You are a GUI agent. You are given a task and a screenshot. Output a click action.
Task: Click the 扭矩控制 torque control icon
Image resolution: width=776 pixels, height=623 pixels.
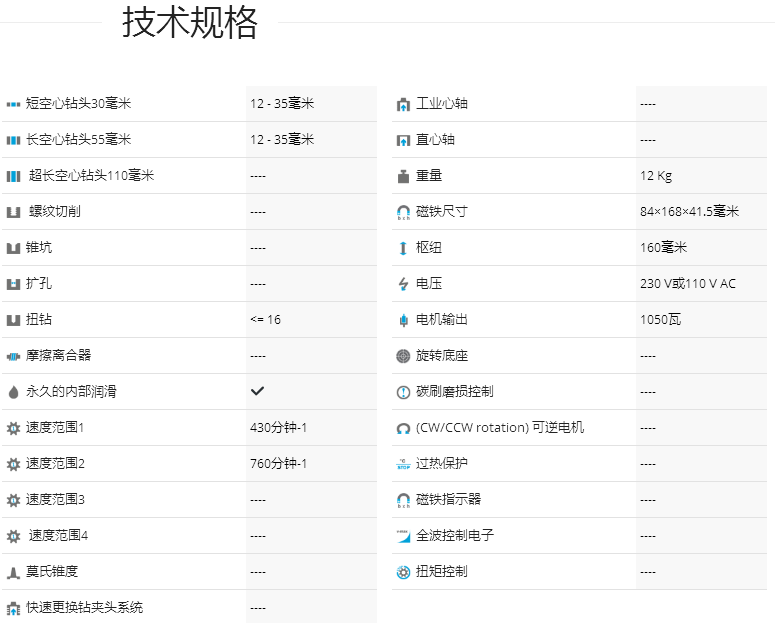(403, 572)
